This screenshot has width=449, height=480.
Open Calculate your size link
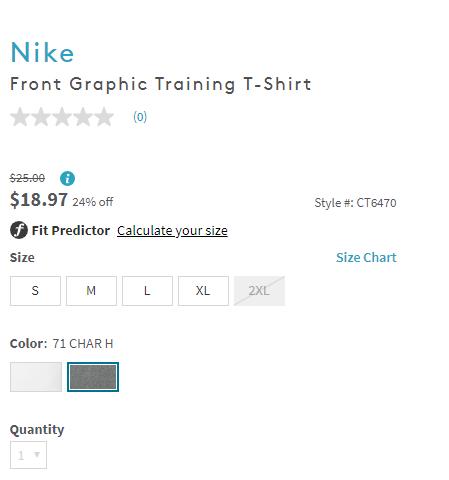point(172,231)
